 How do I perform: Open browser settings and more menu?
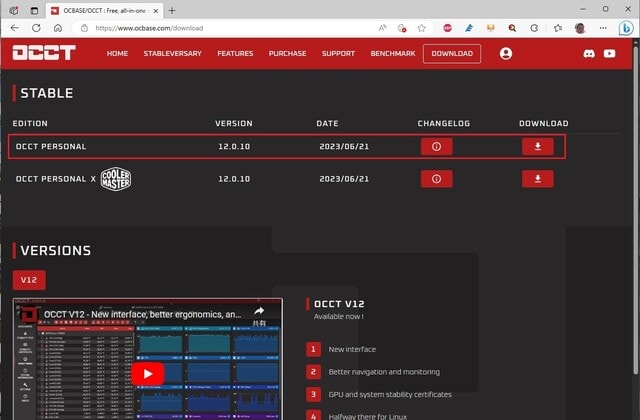point(603,28)
